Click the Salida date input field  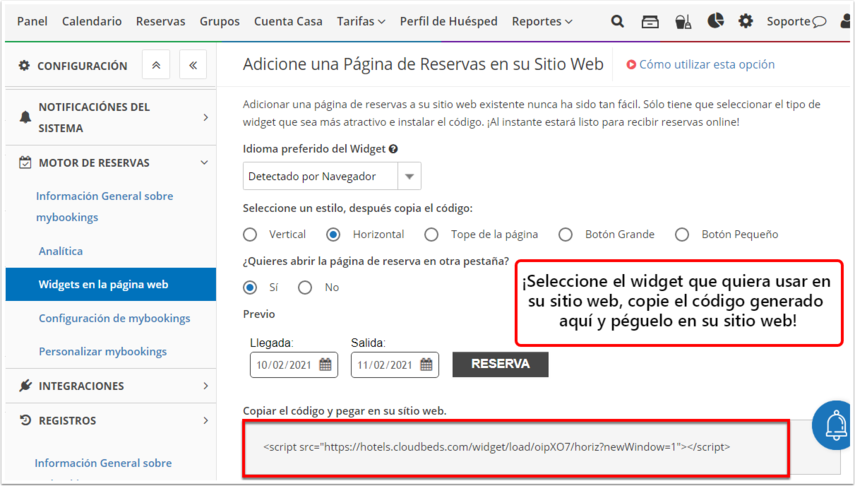pos(395,364)
